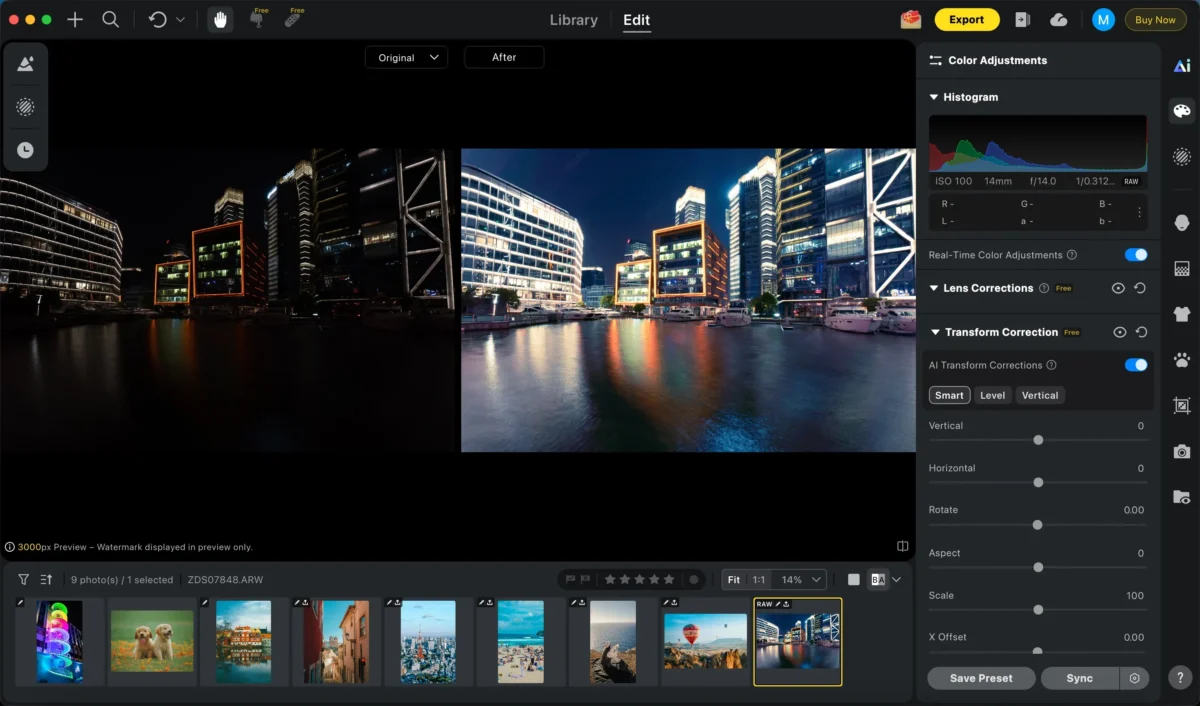Toggle Real-Time Color Adjustments switch
1200x706 pixels.
pos(1135,255)
